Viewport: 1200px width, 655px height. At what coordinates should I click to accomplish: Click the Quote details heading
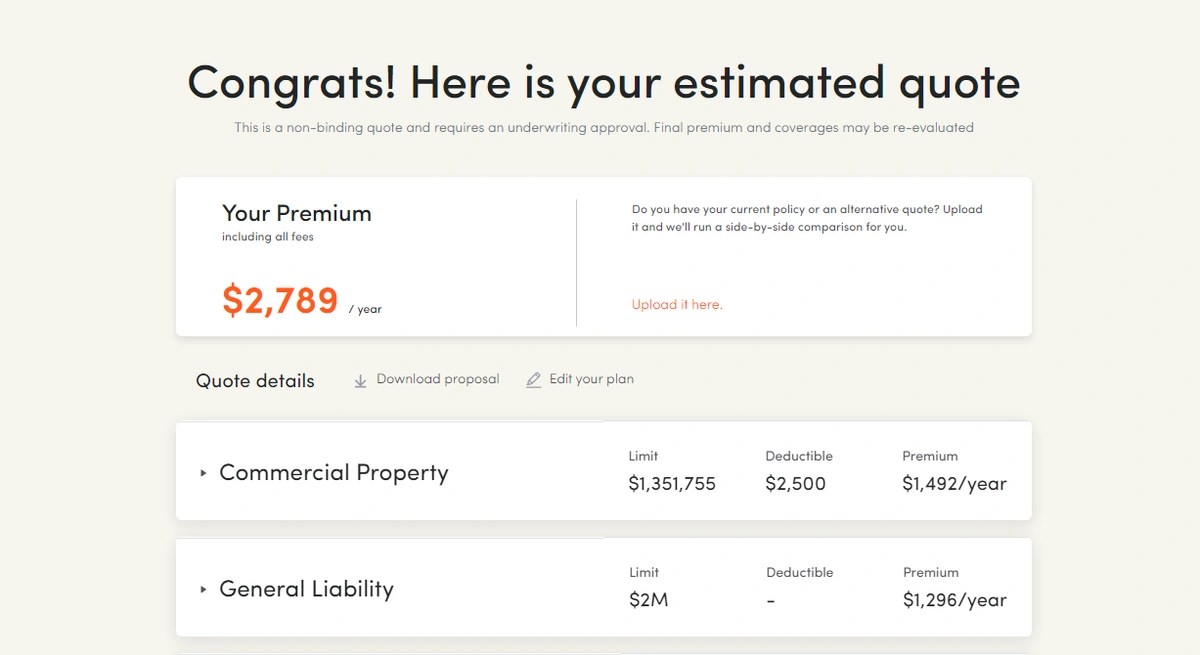255,381
